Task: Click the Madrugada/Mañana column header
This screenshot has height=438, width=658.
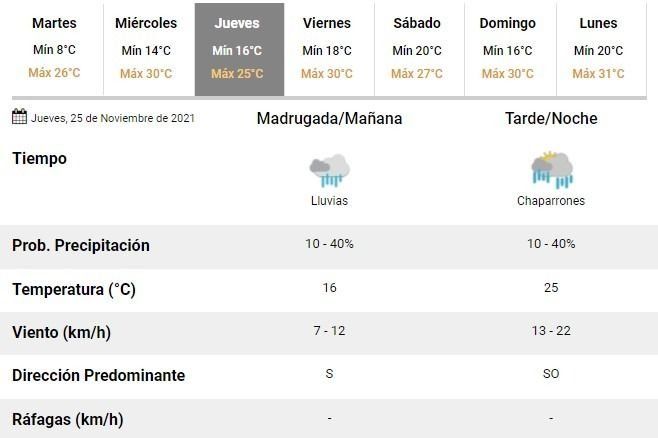Action: [x=329, y=118]
